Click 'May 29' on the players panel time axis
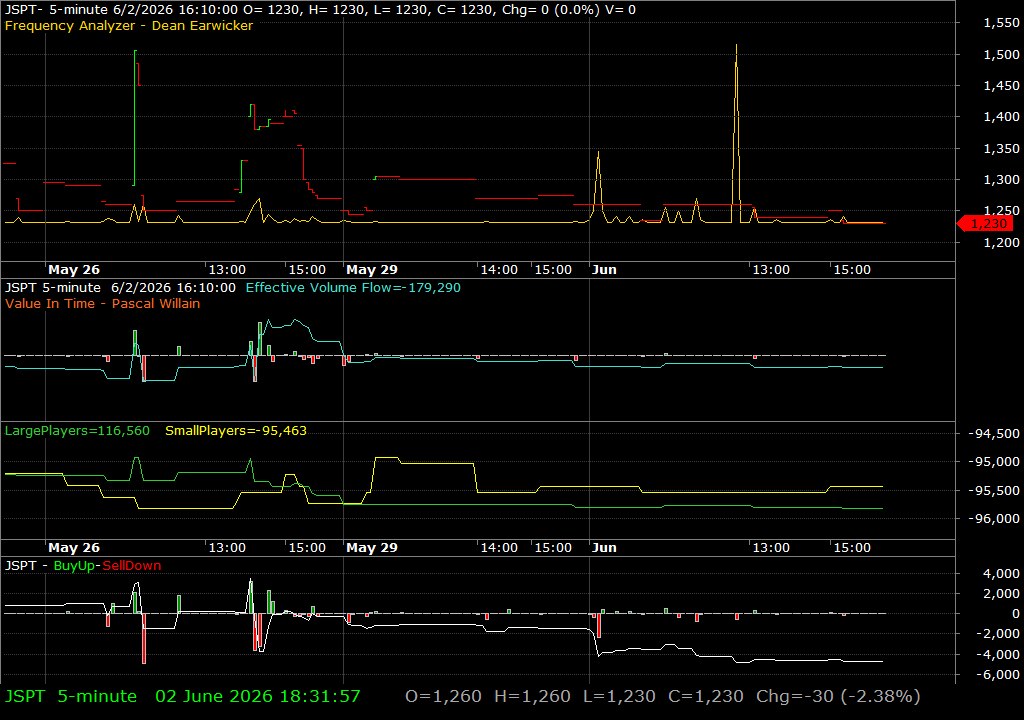 372,548
